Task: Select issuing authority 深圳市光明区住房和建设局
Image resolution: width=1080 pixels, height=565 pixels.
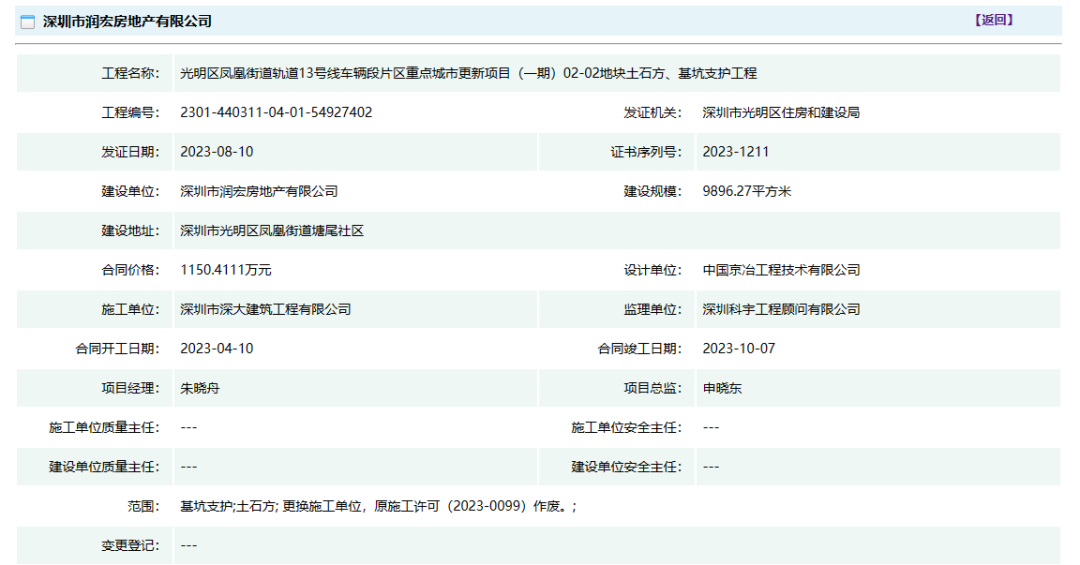Action: point(781,112)
